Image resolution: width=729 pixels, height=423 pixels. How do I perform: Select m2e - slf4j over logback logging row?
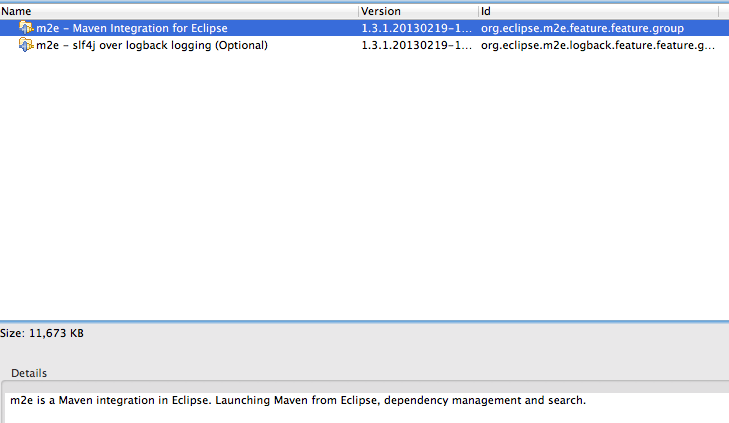click(364, 45)
